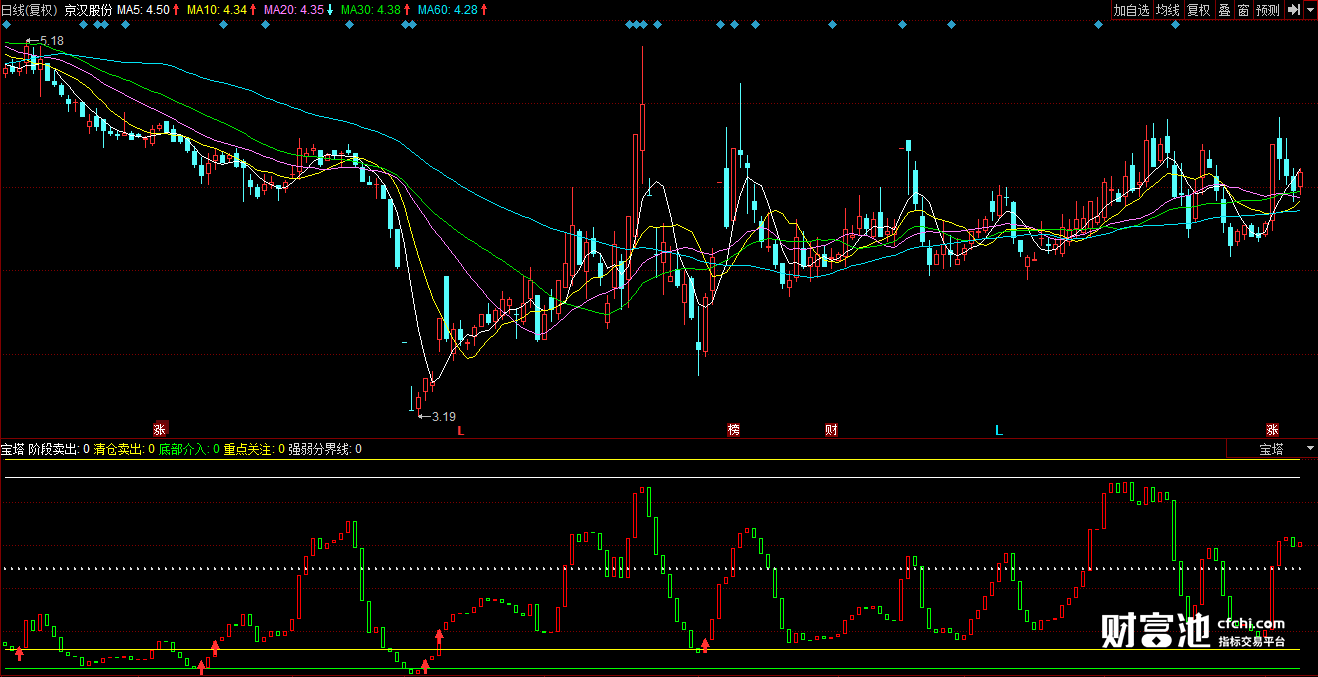Add stock via 加自选 button
Screen dimensions: 1318x677
(x=1131, y=10)
